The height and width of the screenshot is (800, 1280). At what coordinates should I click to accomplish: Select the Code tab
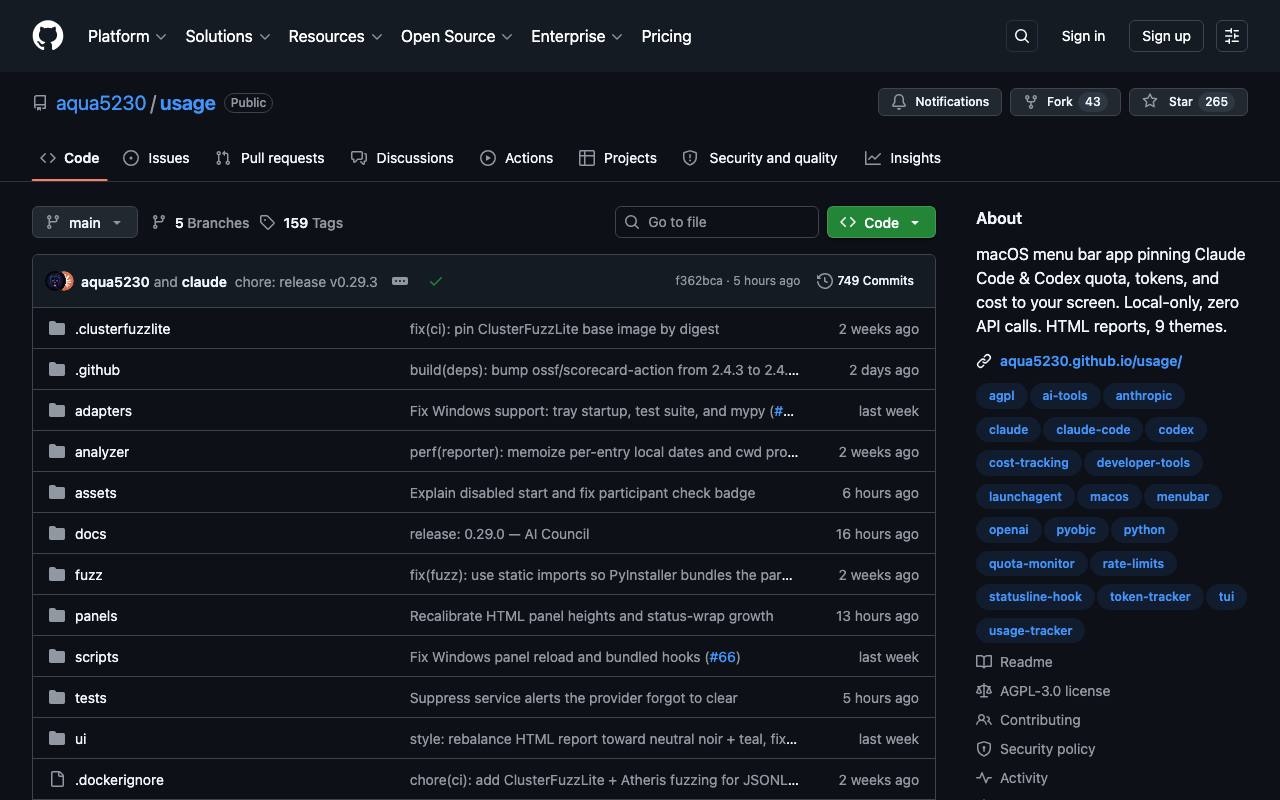point(70,158)
